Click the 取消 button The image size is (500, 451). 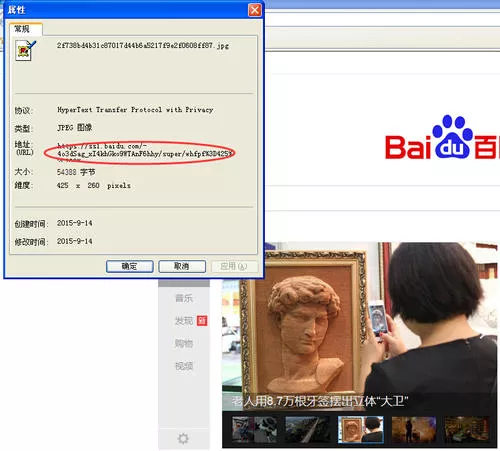(182, 266)
